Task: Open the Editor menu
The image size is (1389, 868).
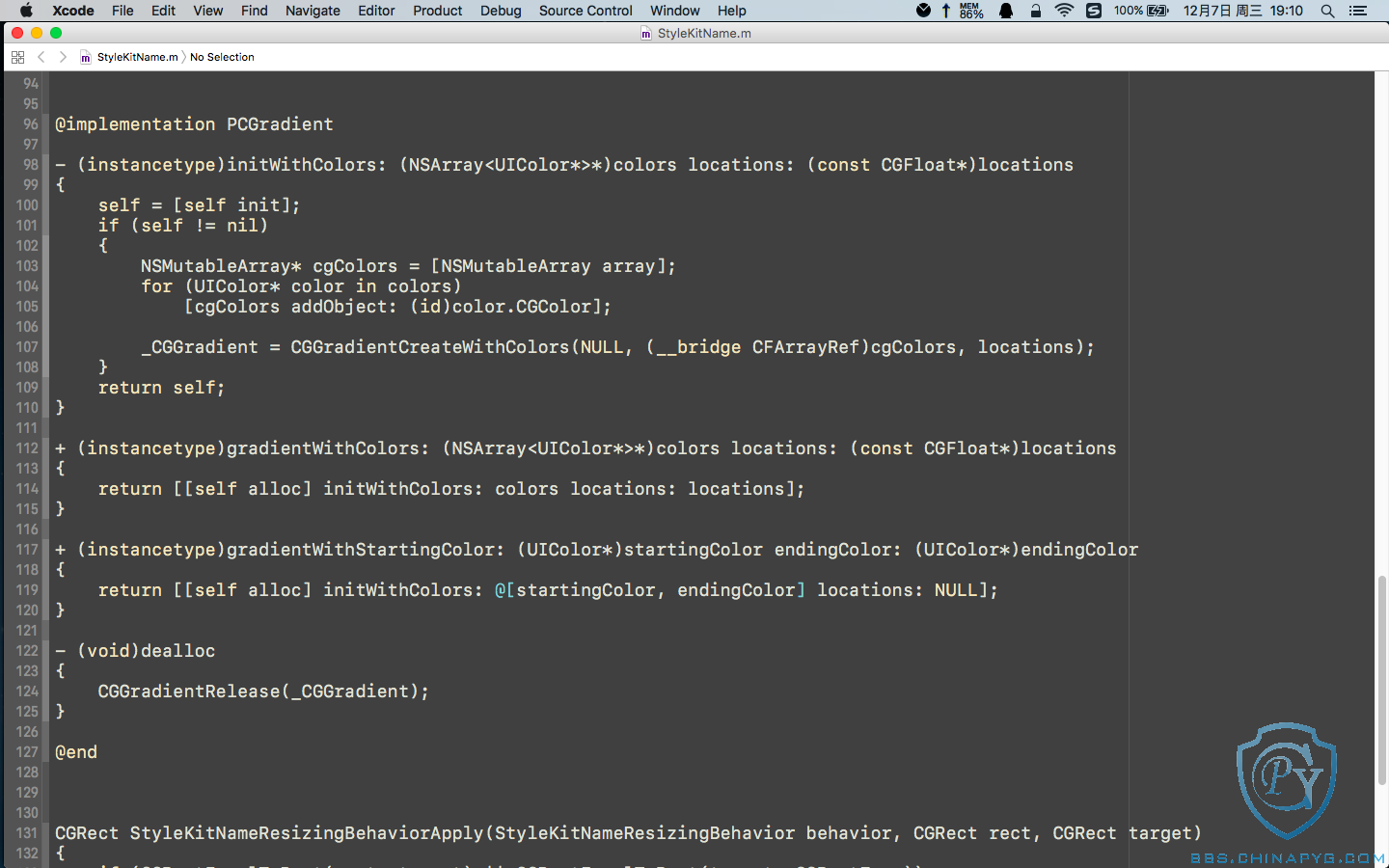Action: (x=376, y=11)
